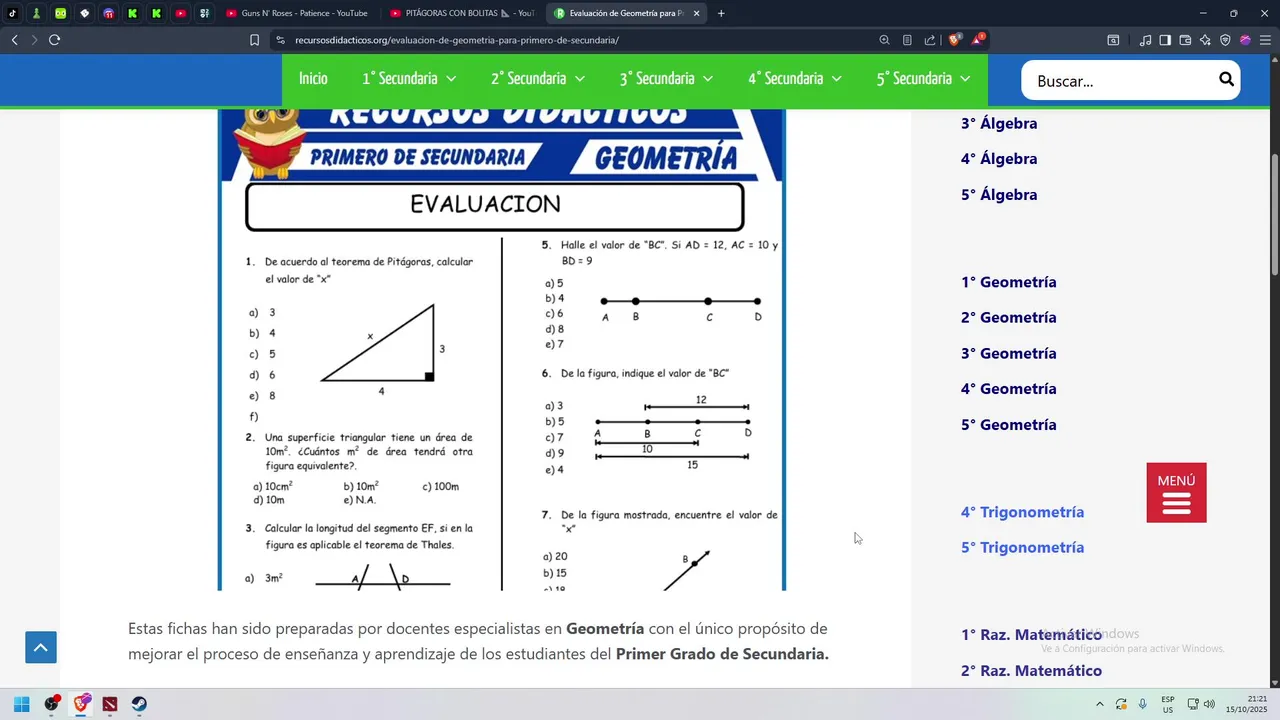The height and width of the screenshot is (720, 1280).
Task: Toggle reader mode icon
Action: click(x=907, y=40)
